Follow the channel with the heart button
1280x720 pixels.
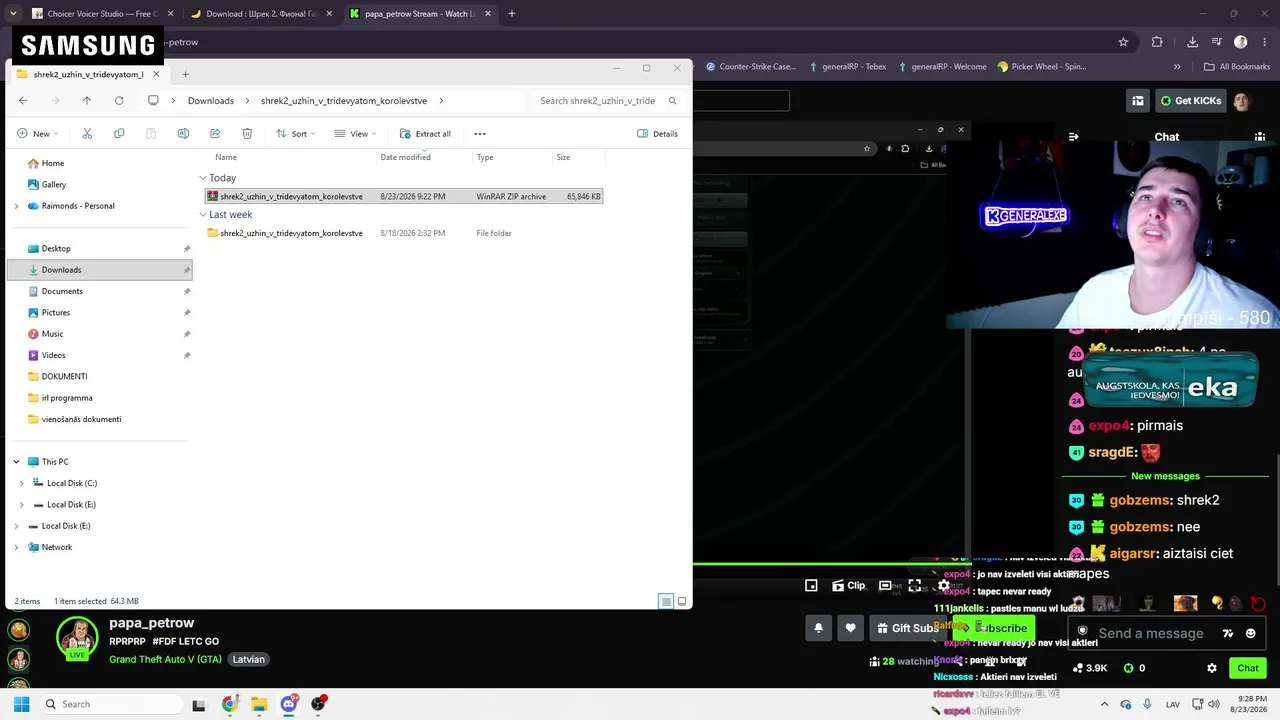[850, 628]
